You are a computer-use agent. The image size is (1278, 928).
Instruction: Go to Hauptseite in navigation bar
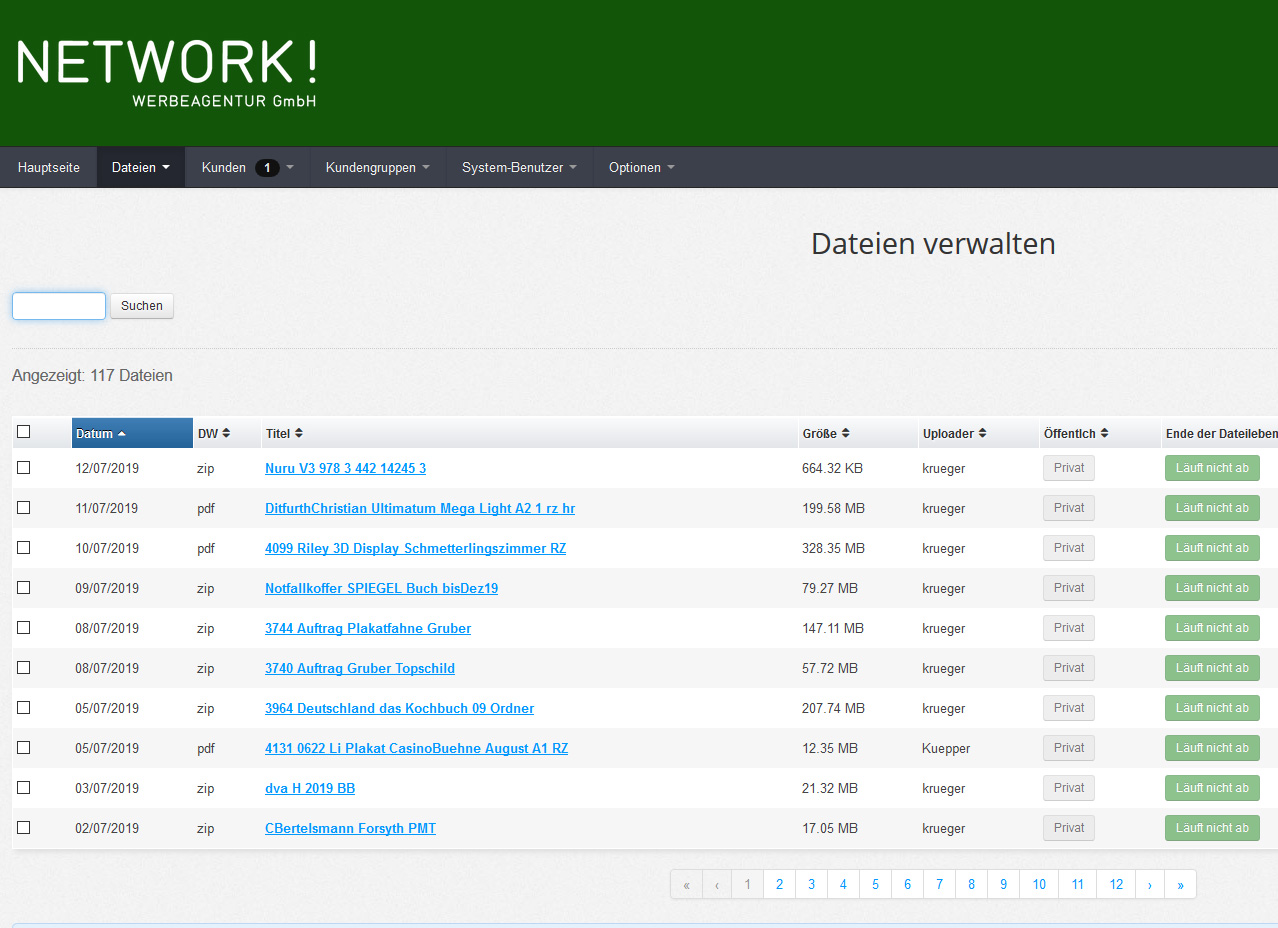[x=49, y=167]
